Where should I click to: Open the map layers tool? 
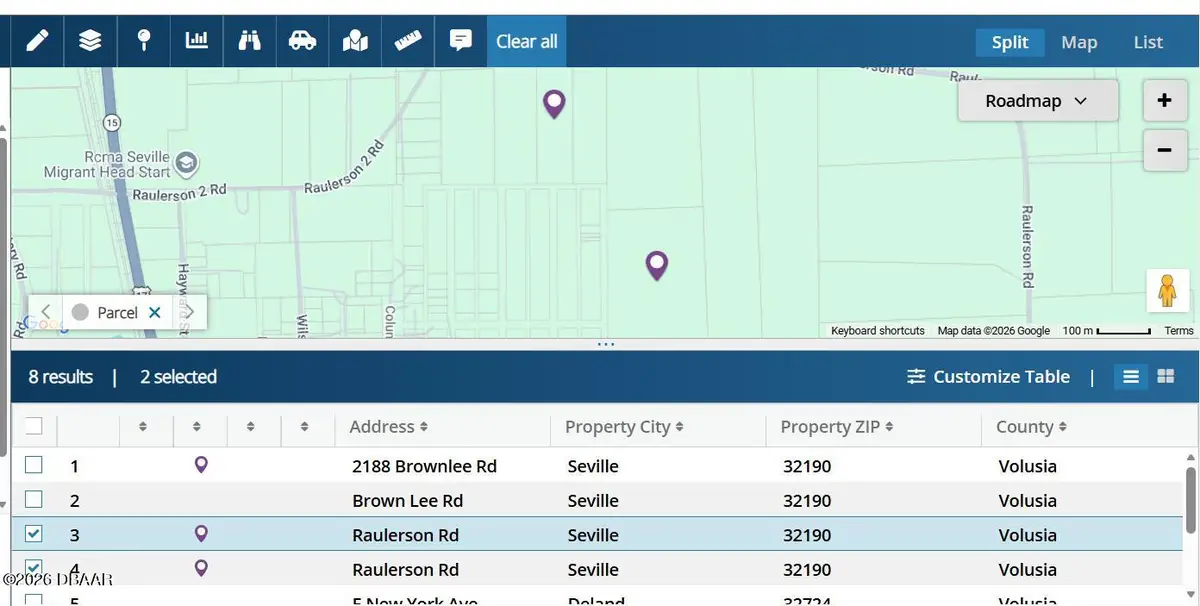(x=90, y=41)
